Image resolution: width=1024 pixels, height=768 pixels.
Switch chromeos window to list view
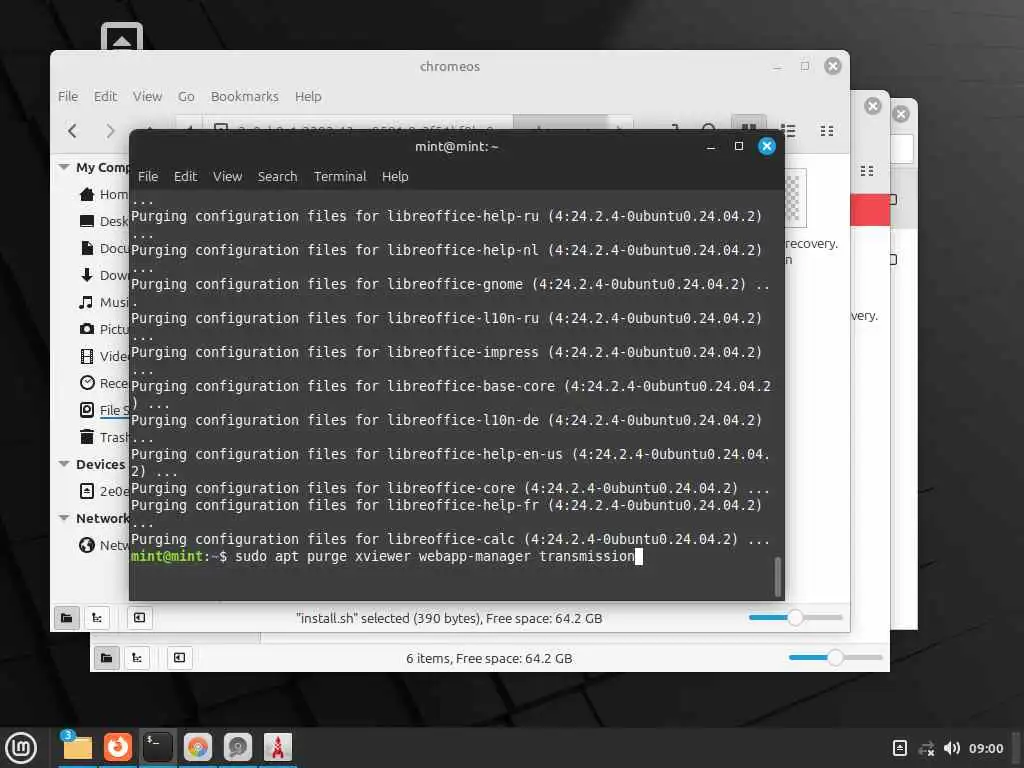click(x=788, y=131)
